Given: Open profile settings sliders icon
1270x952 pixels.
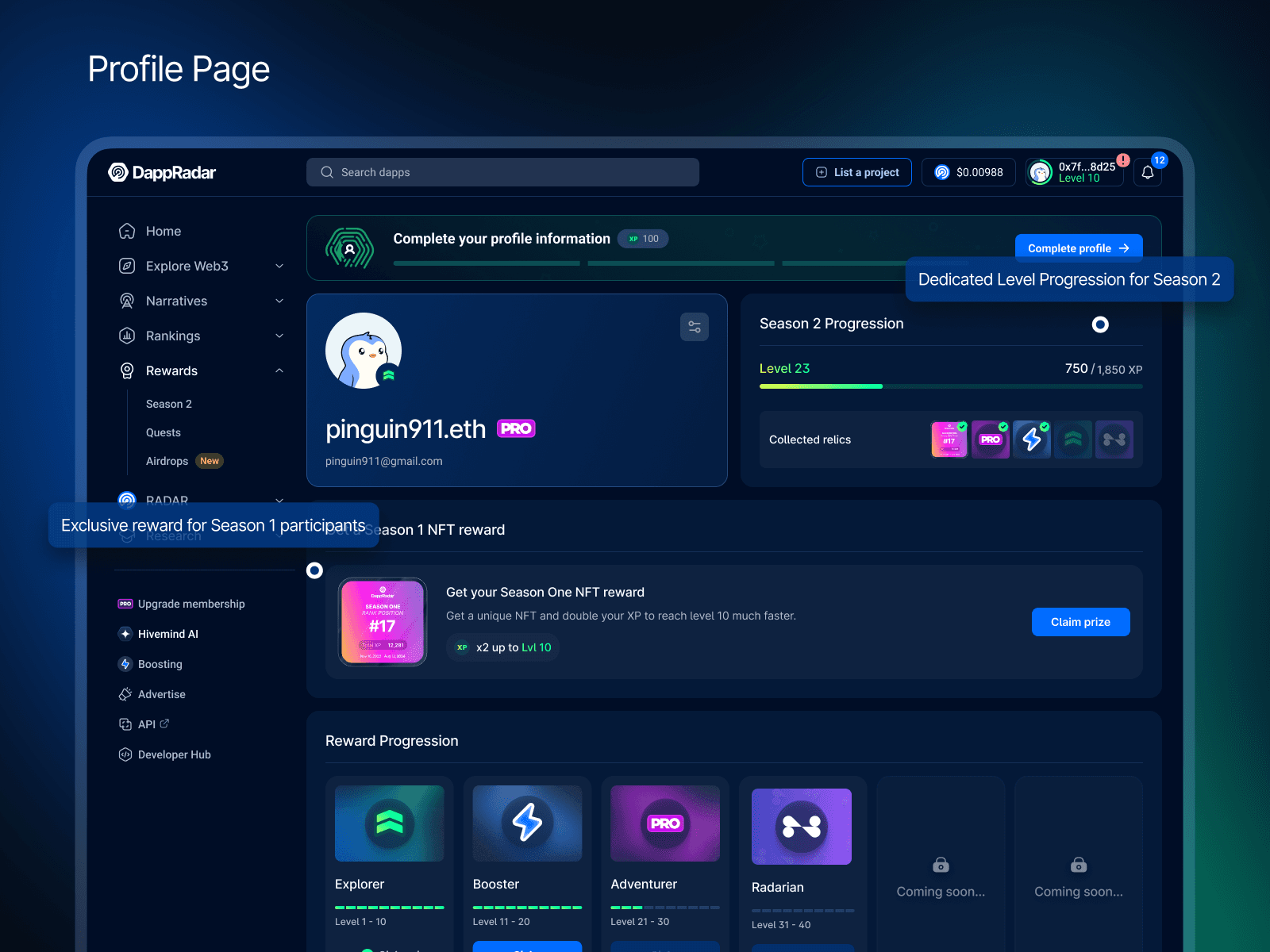Looking at the screenshot, I should [x=695, y=327].
